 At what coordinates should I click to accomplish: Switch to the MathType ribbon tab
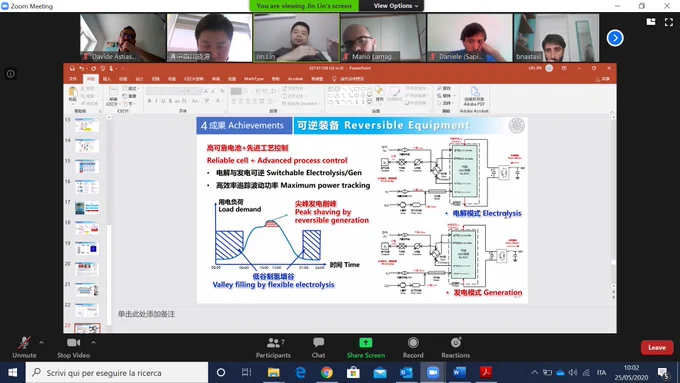(254, 79)
